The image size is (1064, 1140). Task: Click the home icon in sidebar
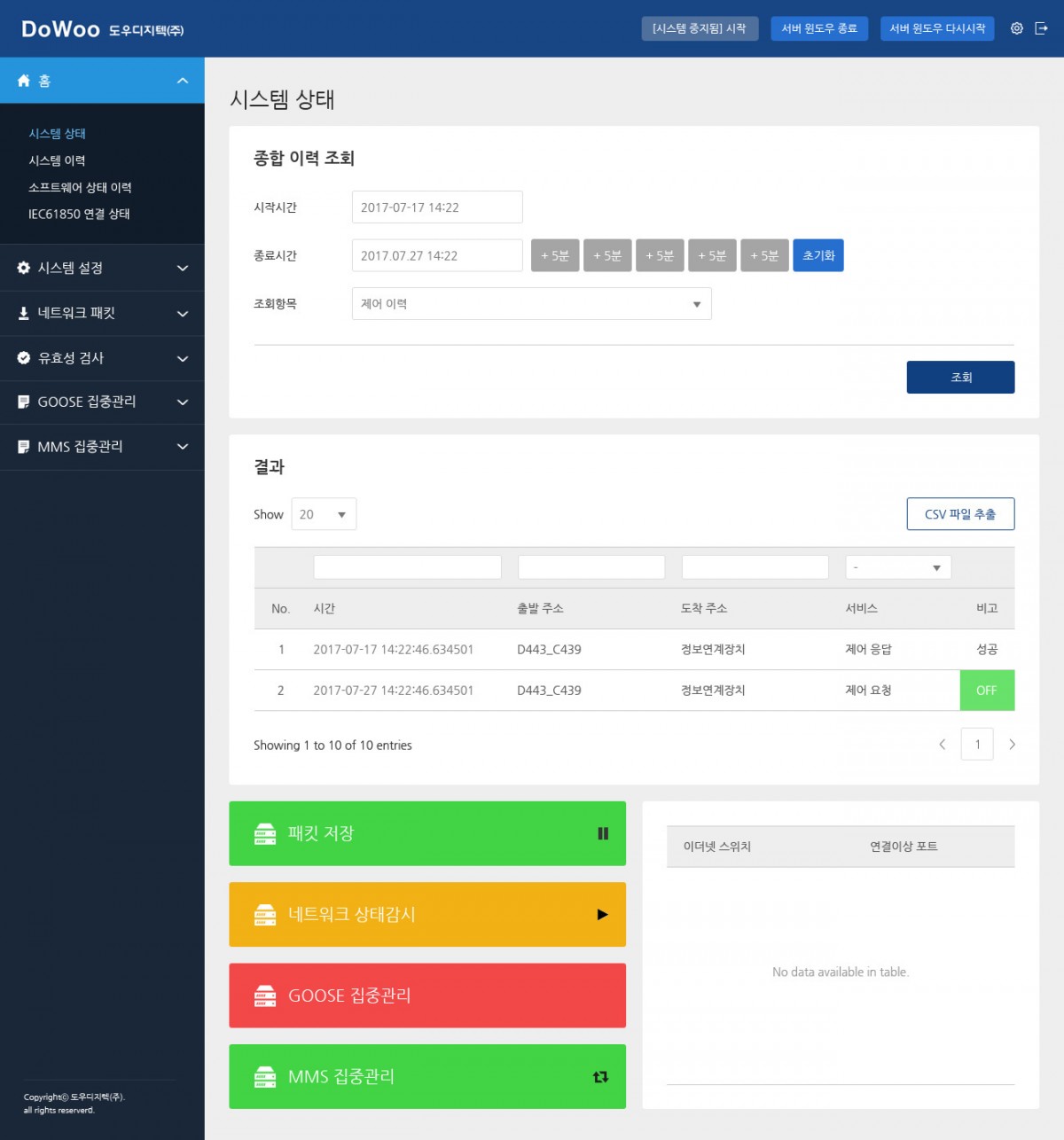(x=24, y=81)
